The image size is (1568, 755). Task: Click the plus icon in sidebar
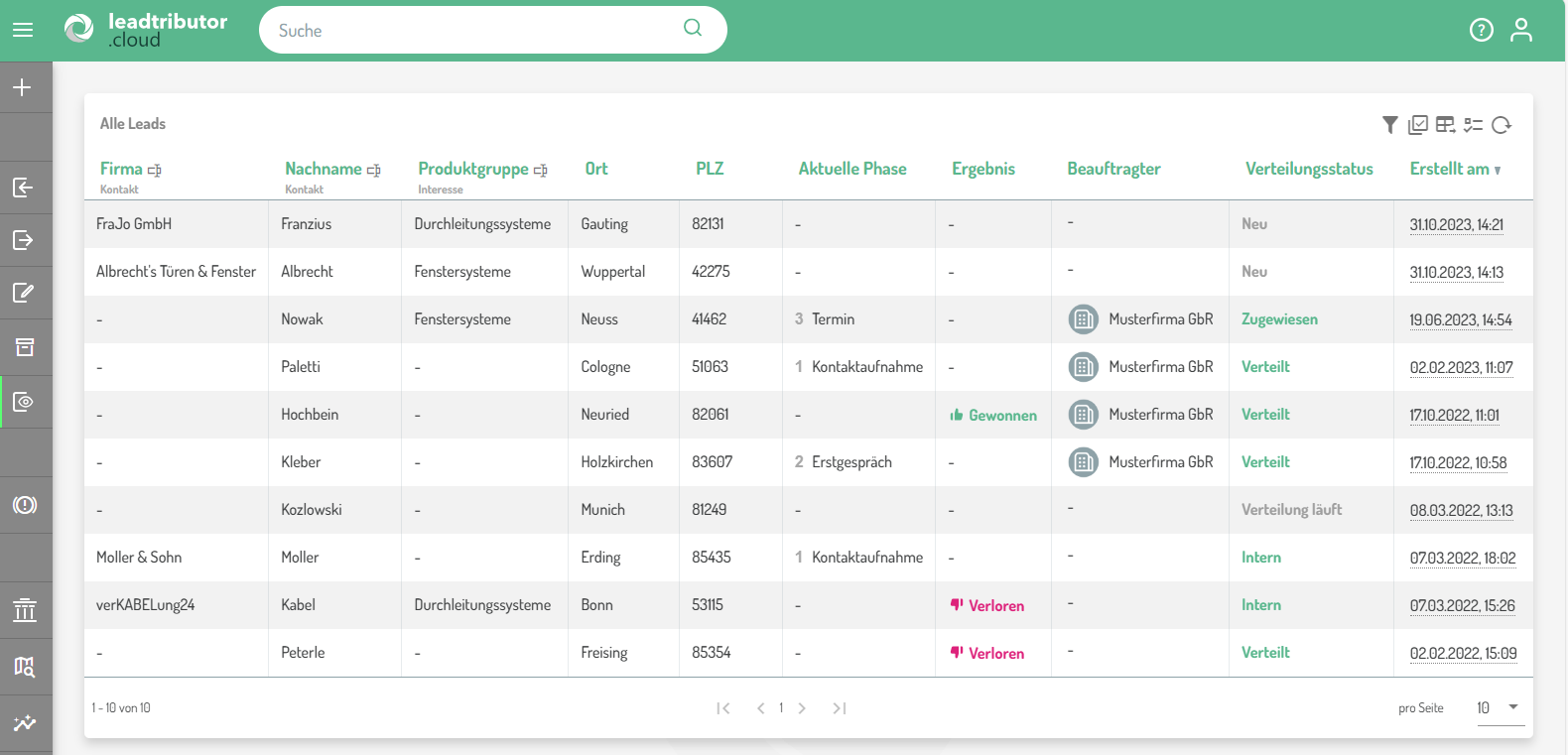(23, 87)
